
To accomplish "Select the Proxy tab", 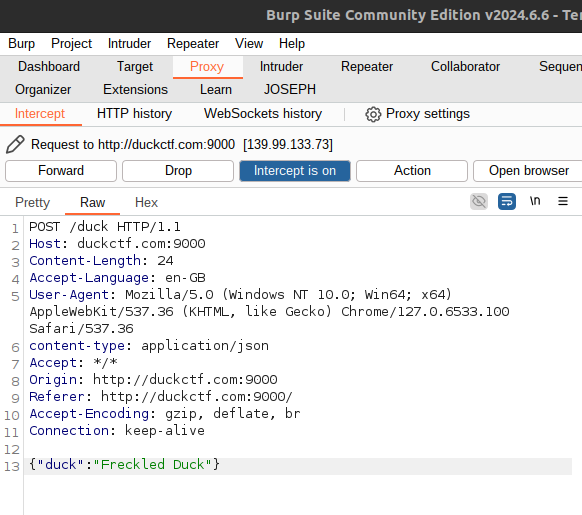I will pyautogui.click(x=207, y=67).
